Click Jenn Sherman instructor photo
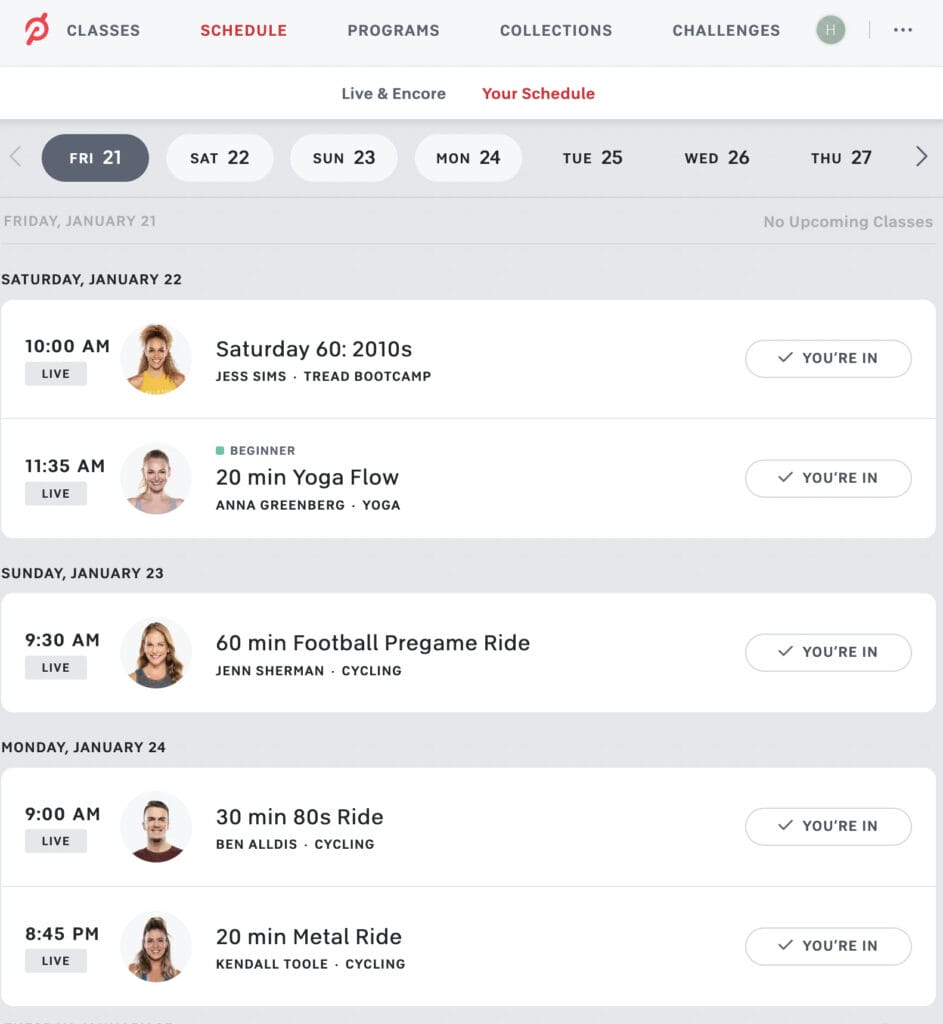 click(156, 652)
